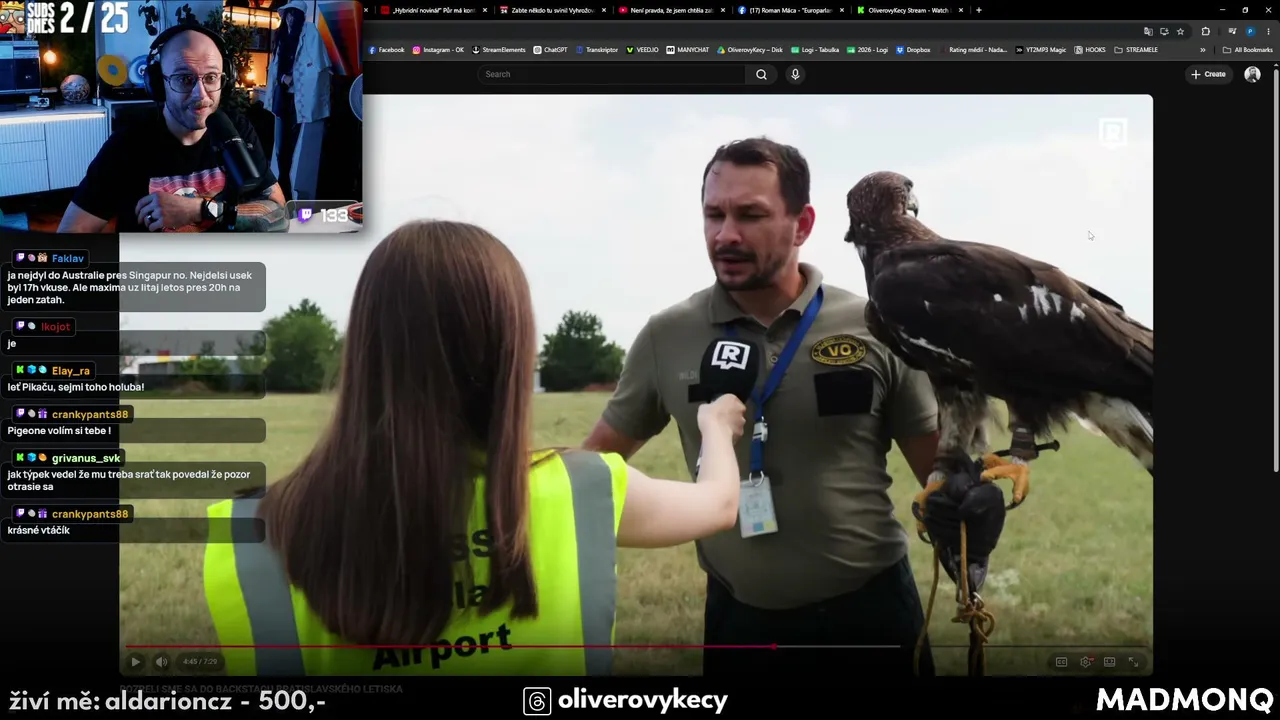Image resolution: width=1280 pixels, height=720 pixels.
Task: Show hidden bookmarks via the double chevron
Action: coord(1203,50)
